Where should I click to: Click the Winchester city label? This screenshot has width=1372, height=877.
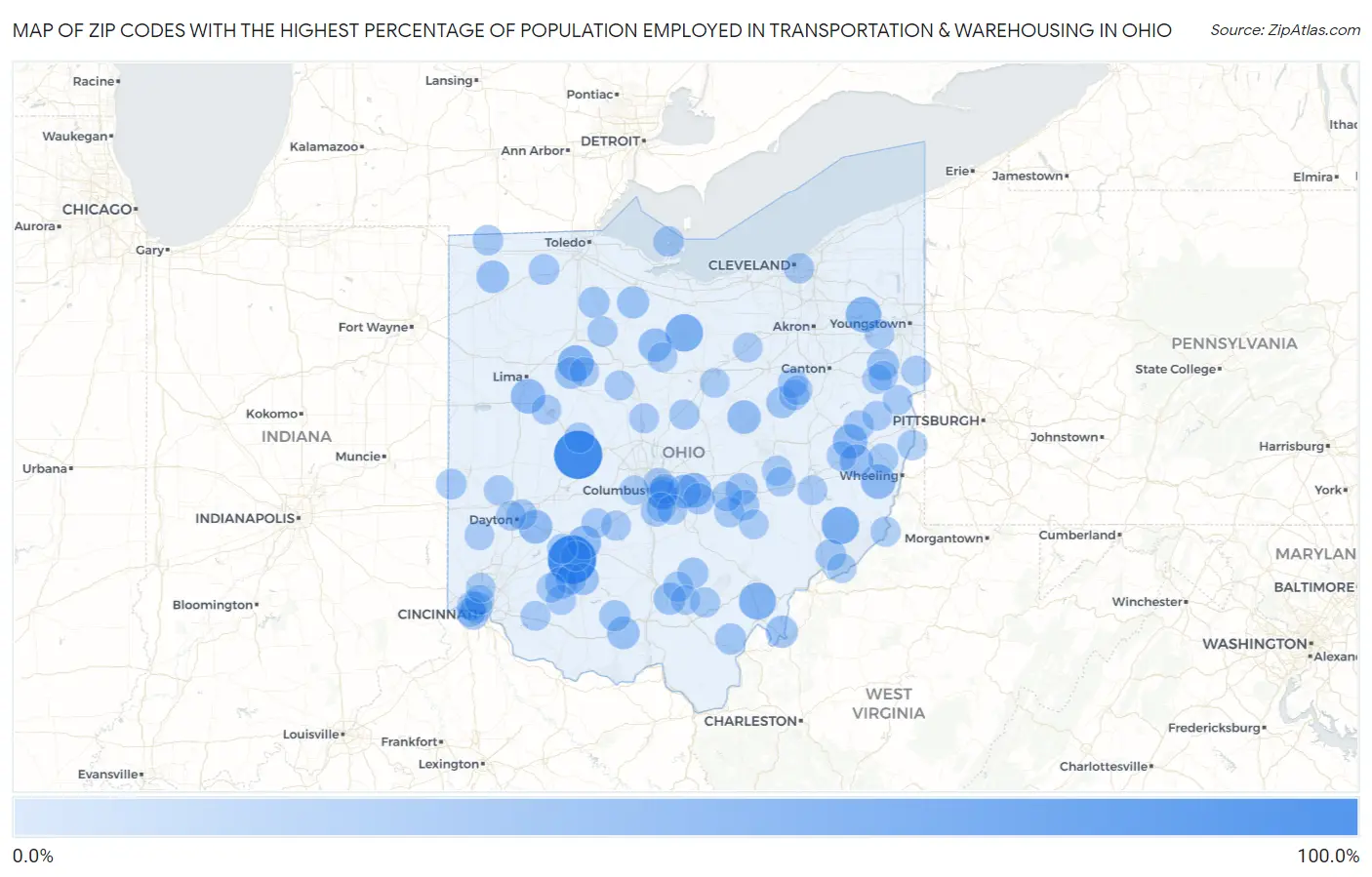(1148, 603)
